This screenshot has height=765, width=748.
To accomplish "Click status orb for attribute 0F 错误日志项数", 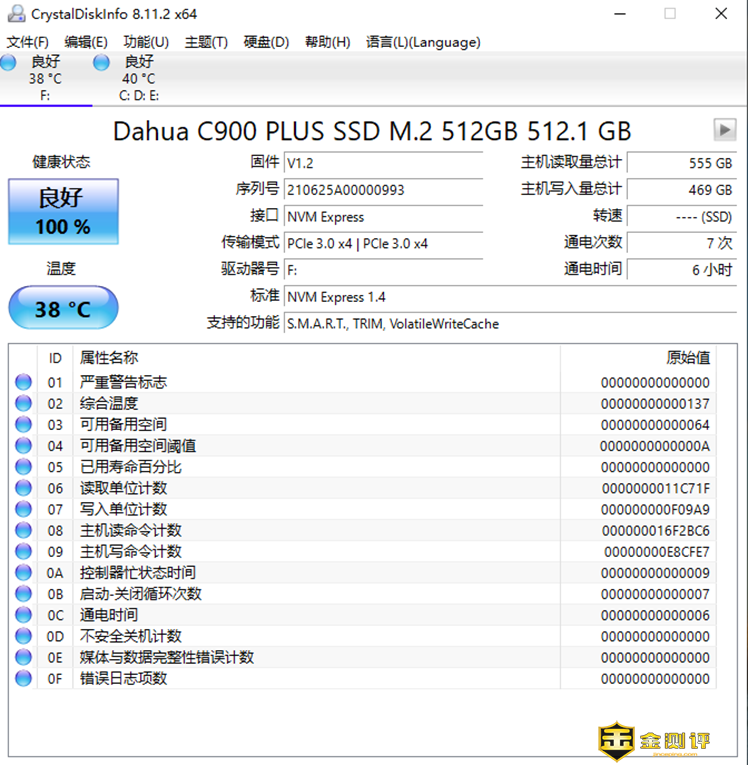I will click(x=23, y=678).
